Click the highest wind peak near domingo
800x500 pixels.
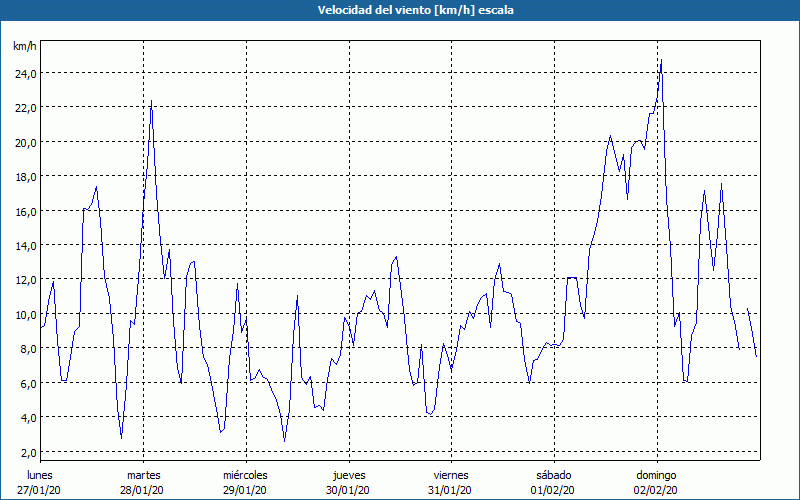(x=661, y=60)
